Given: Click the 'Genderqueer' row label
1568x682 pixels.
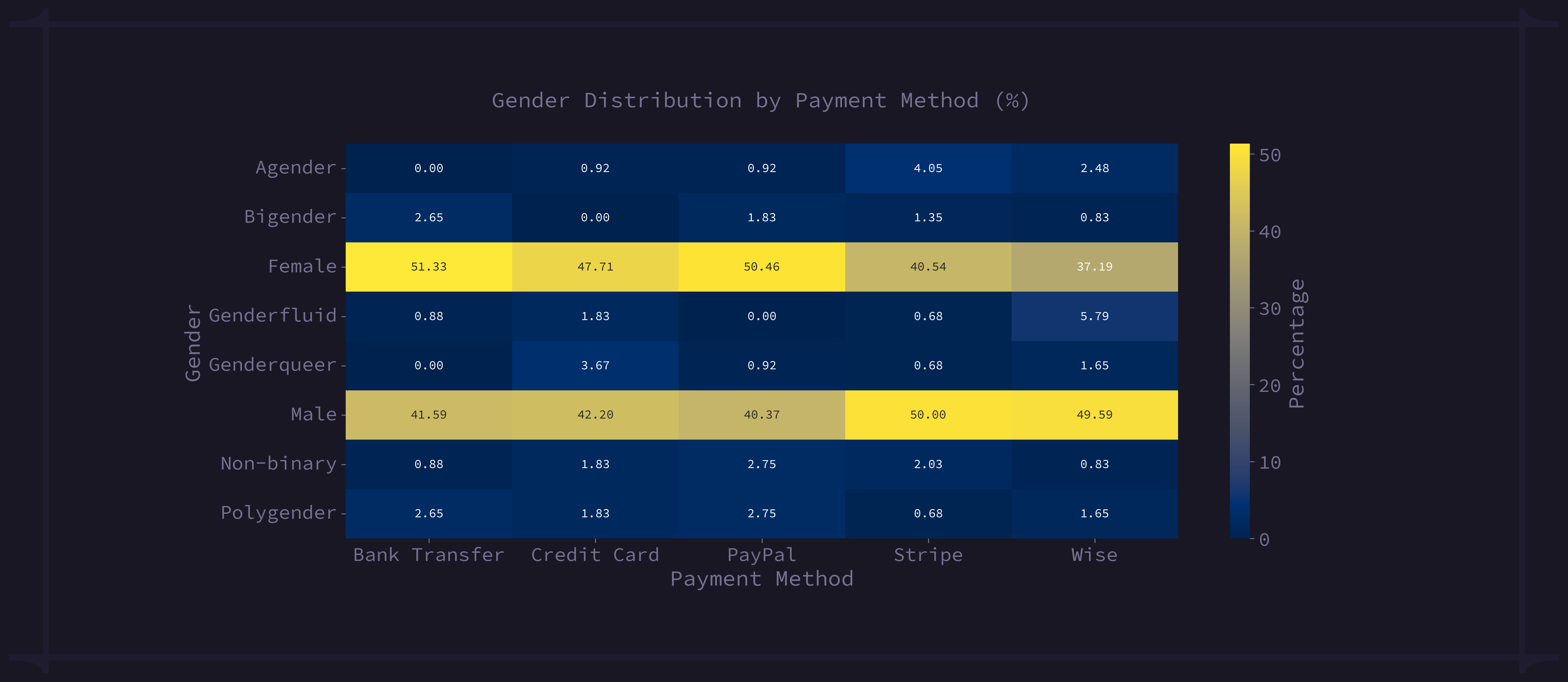Looking at the screenshot, I should [273, 365].
